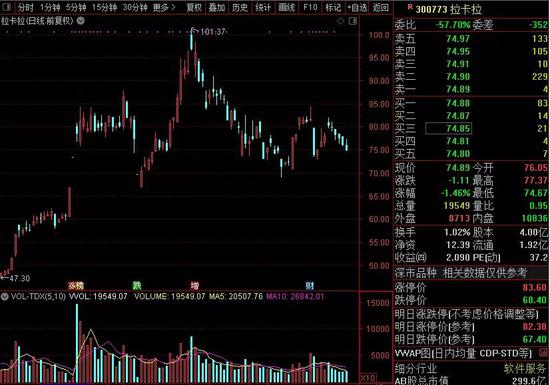Select the 买四 74.81 row
This screenshot has width=550, height=385.
471,141
